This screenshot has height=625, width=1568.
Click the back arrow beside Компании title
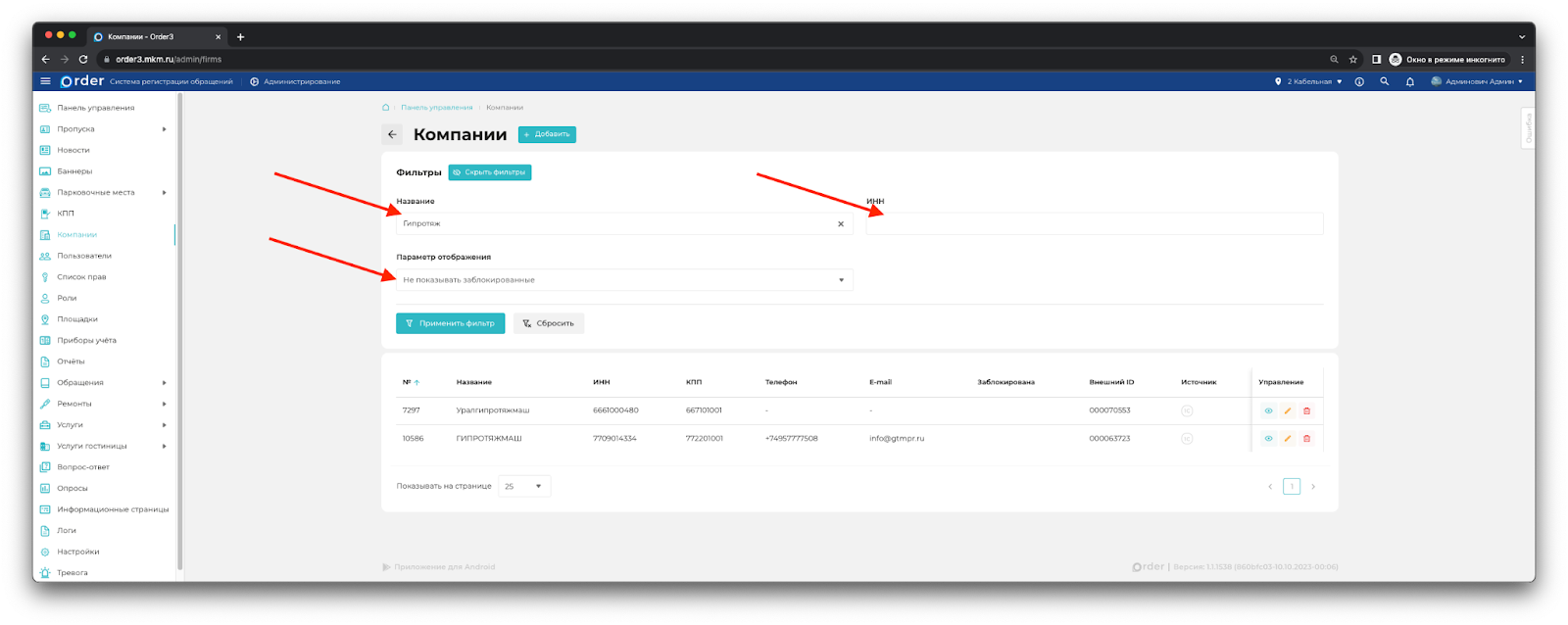click(392, 134)
